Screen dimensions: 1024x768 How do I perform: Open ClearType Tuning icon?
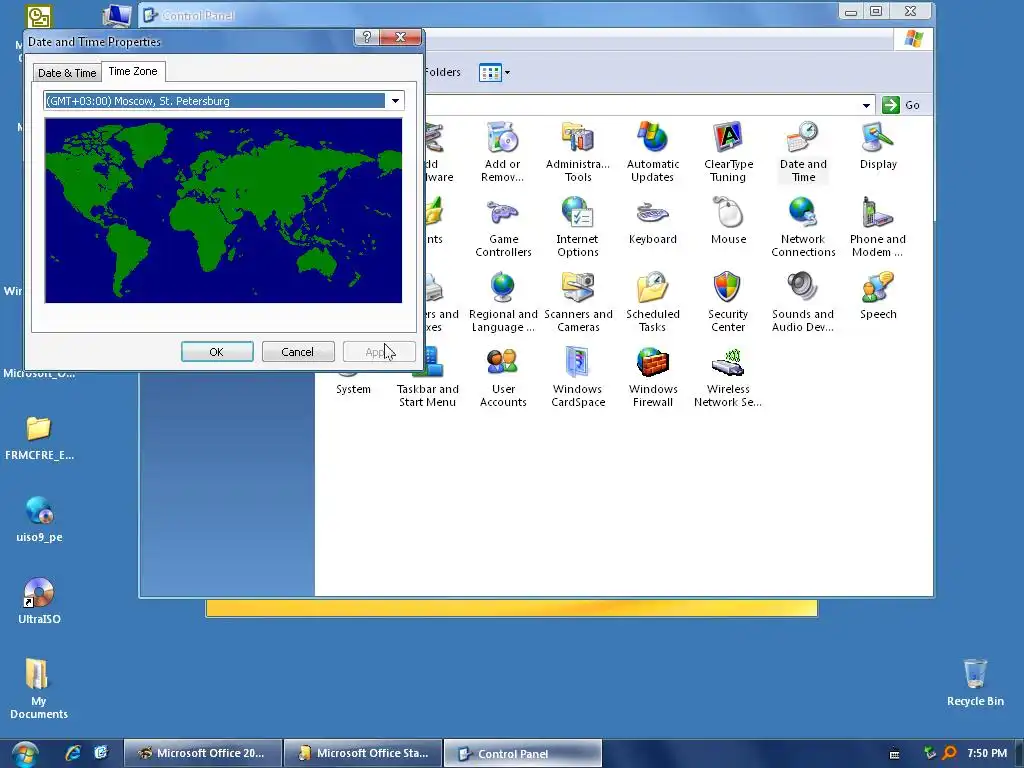(728, 152)
